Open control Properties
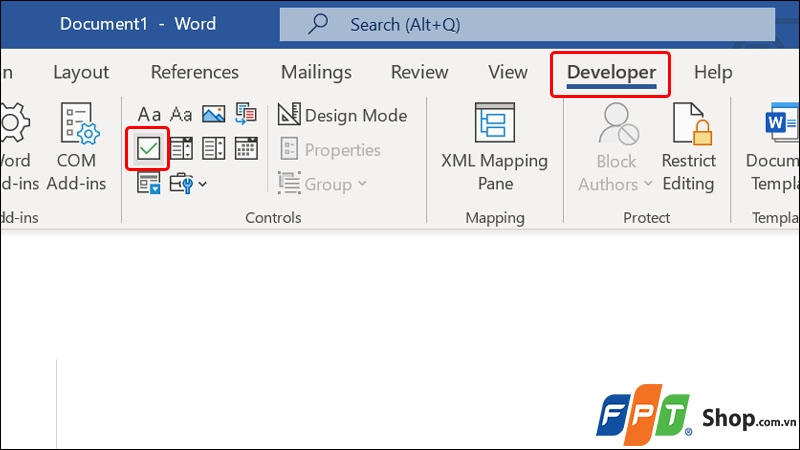 click(x=330, y=150)
